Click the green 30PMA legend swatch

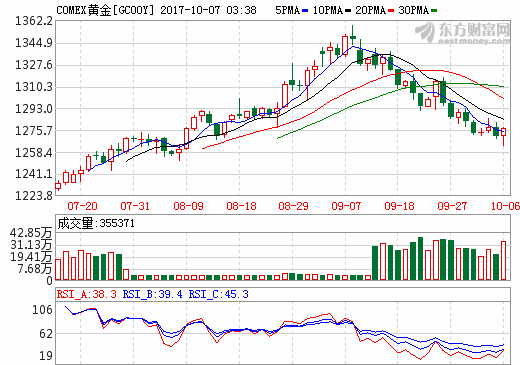[x=434, y=11]
